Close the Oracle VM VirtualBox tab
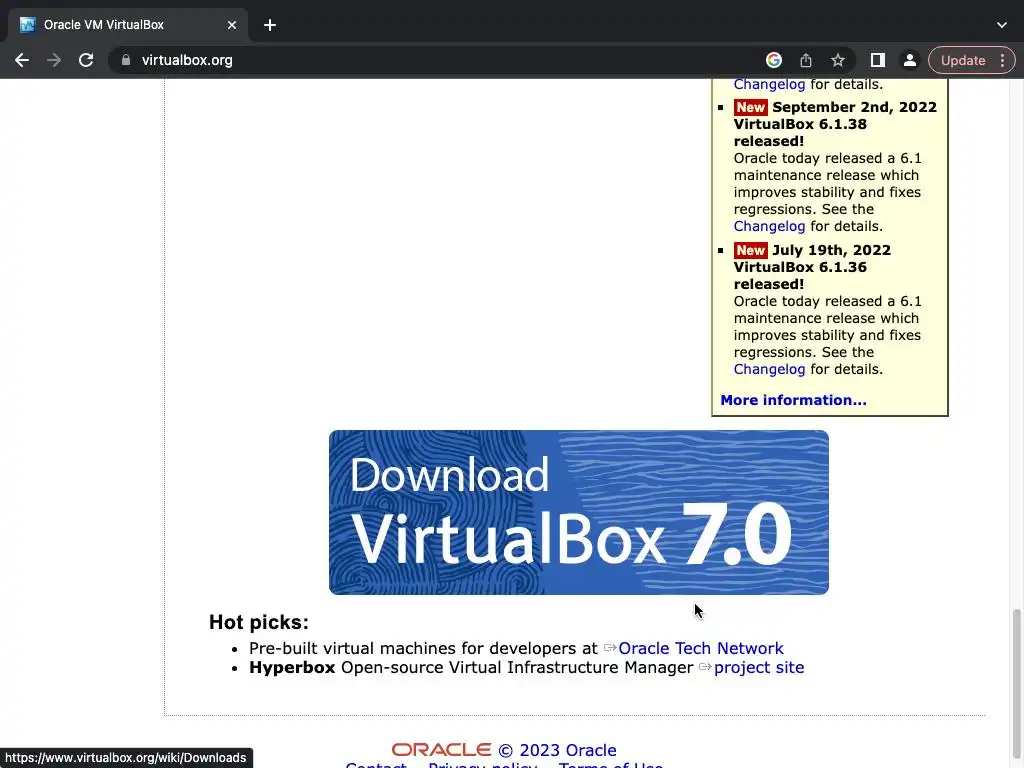1024x768 pixels. [x=232, y=25]
